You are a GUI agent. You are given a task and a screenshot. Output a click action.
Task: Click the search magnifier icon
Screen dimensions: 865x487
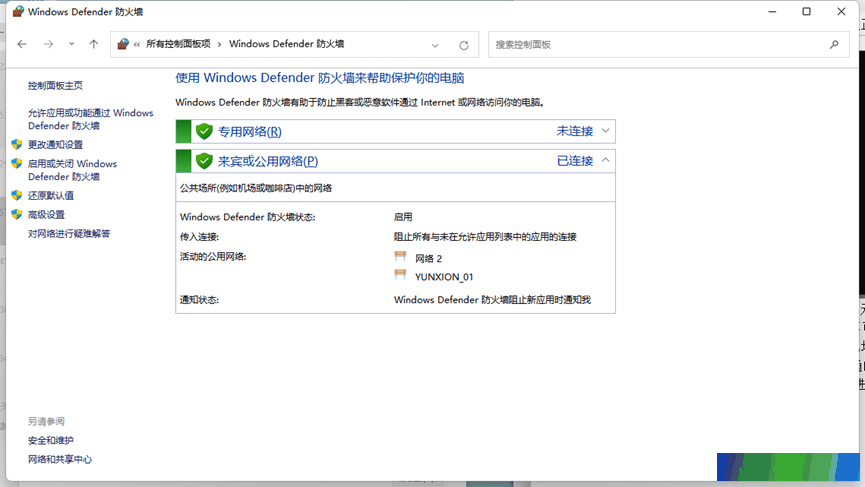834,45
